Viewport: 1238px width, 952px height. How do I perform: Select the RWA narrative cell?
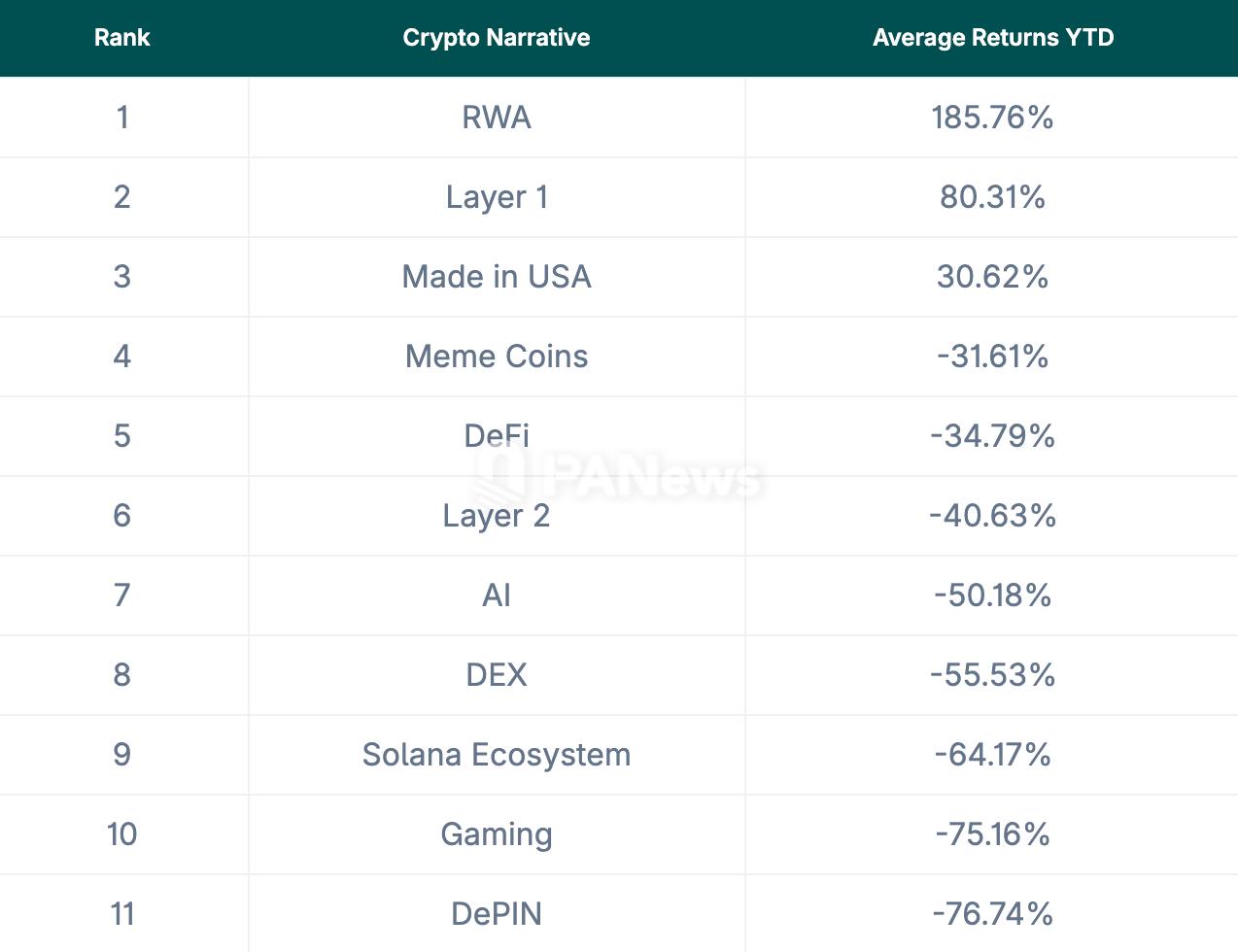pyautogui.click(x=497, y=118)
